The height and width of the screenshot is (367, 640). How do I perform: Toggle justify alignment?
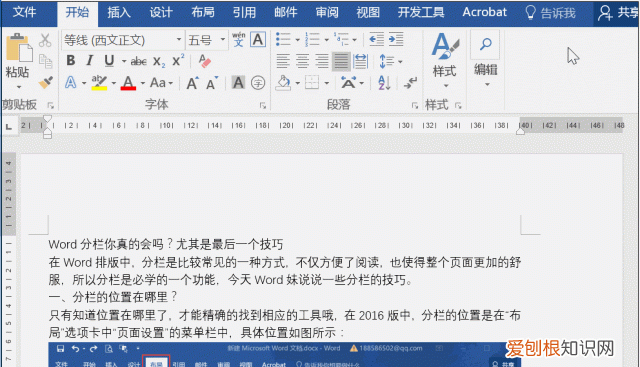click(x=341, y=61)
